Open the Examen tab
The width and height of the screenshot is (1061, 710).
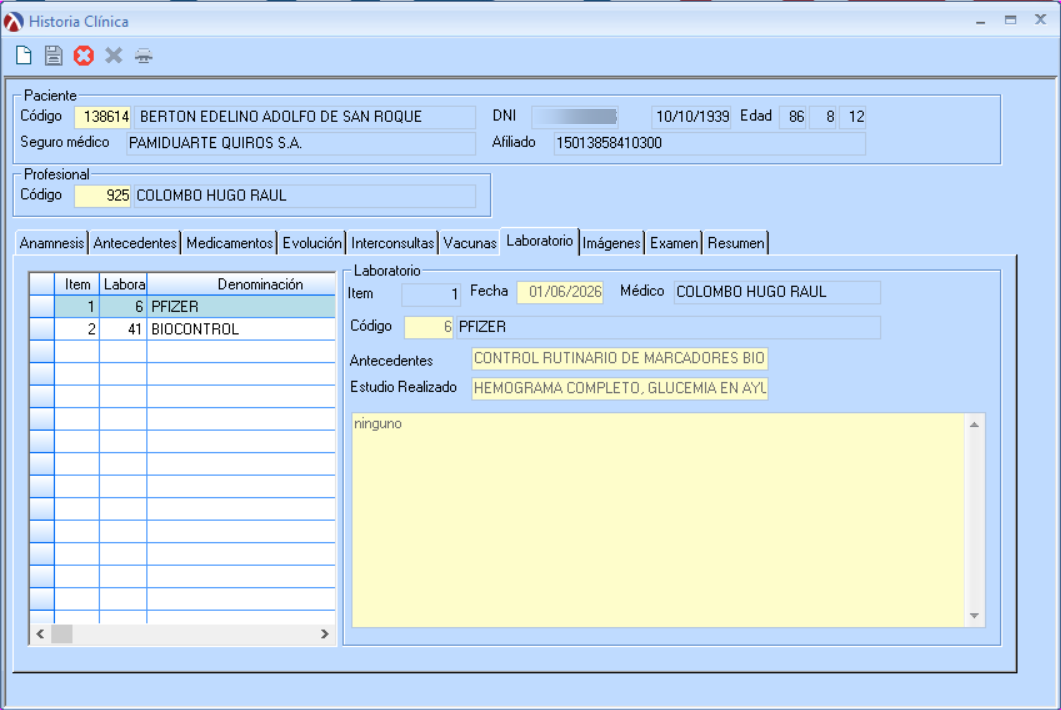(x=673, y=243)
